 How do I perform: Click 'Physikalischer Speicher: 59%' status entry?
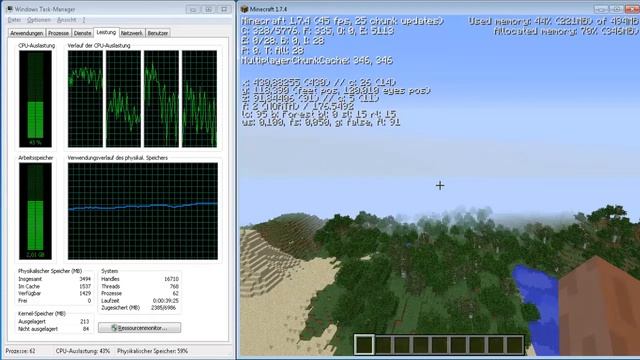152,351
